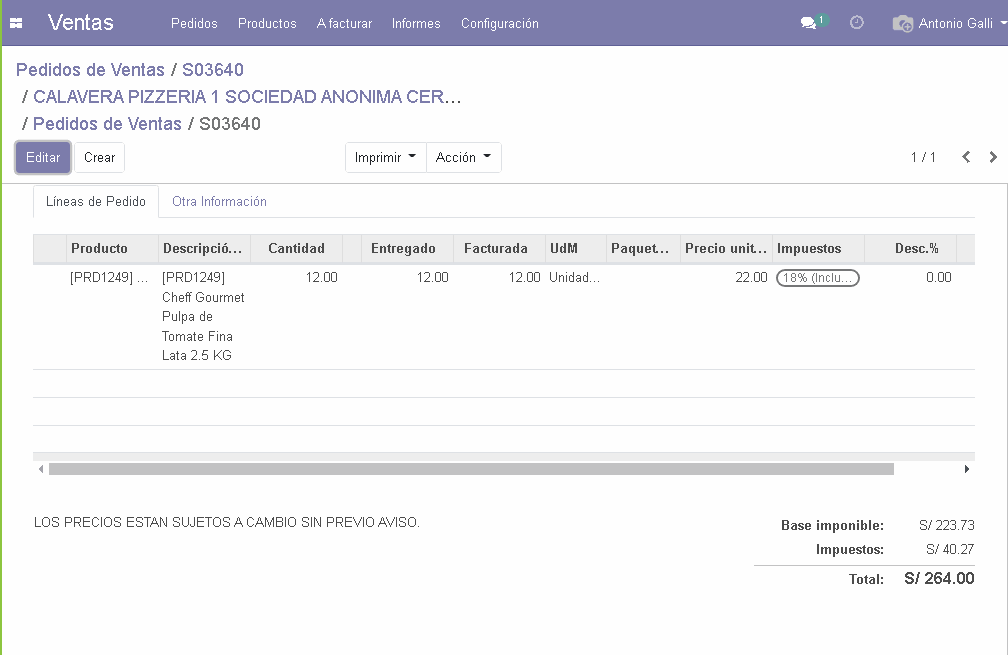Go to previous record arrow
The image size is (1008, 655).
click(x=966, y=157)
